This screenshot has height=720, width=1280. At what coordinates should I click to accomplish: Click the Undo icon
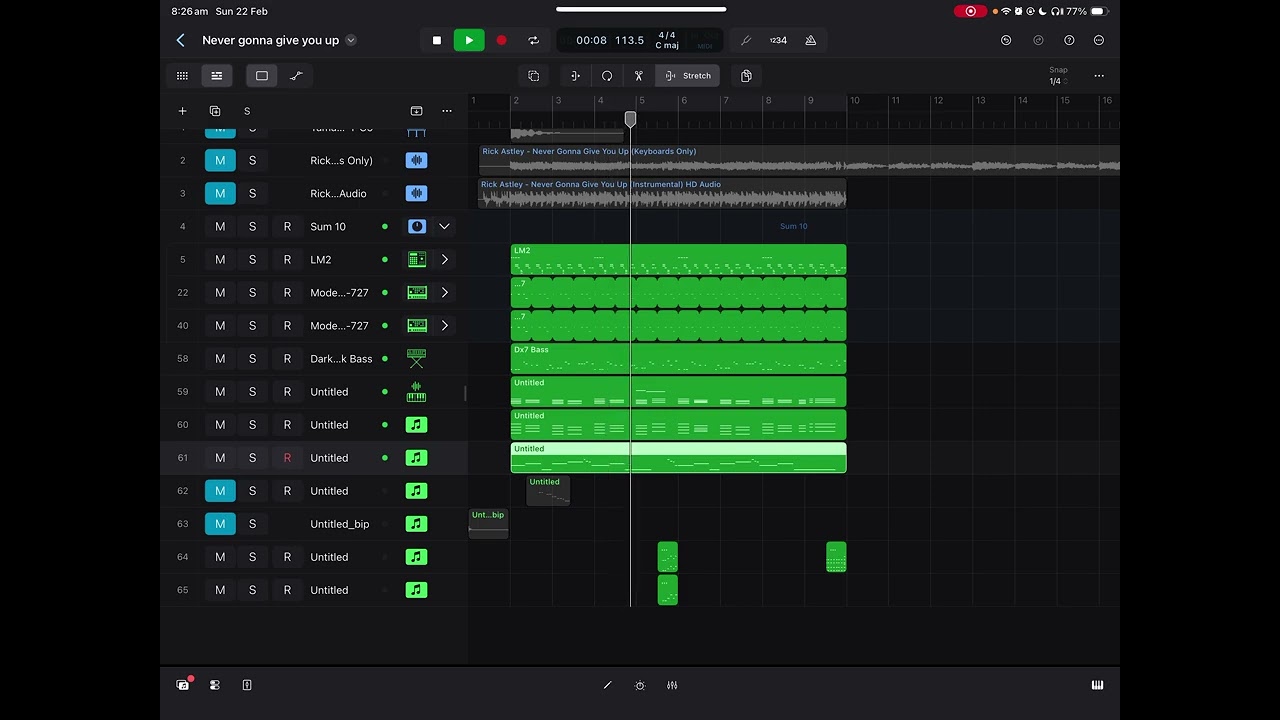(1006, 40)
